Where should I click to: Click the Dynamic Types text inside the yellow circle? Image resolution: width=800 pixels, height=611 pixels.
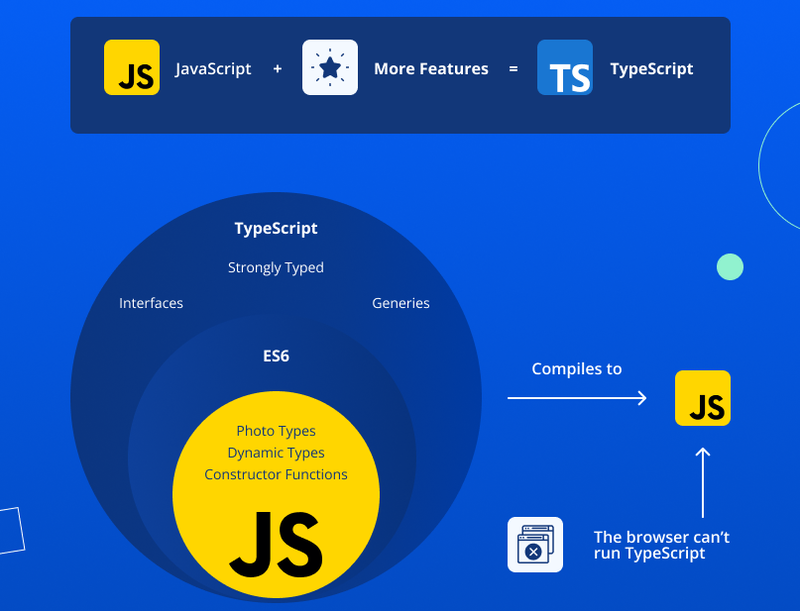pyautogui.click(x=276, y=452)
